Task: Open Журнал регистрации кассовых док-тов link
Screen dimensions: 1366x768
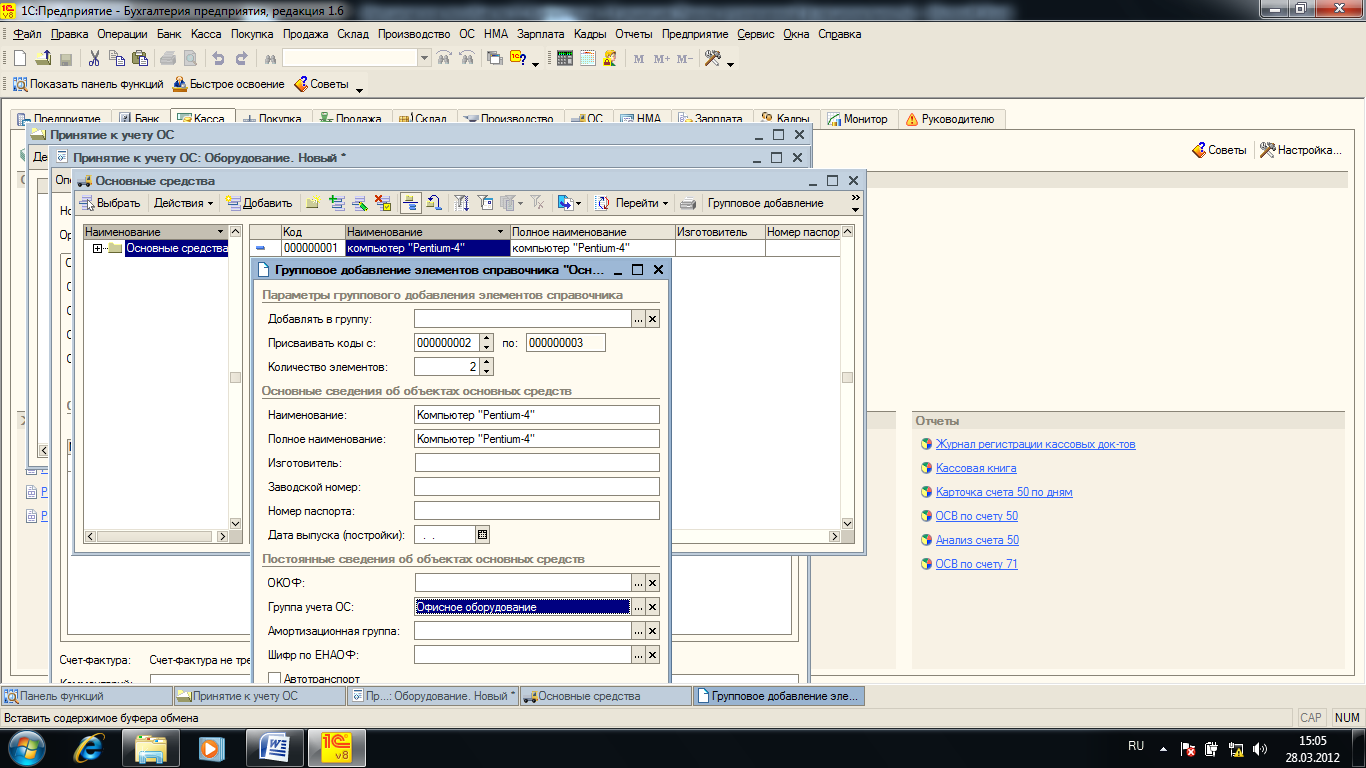Action: pyautogui.click(x=1035, y=444)
